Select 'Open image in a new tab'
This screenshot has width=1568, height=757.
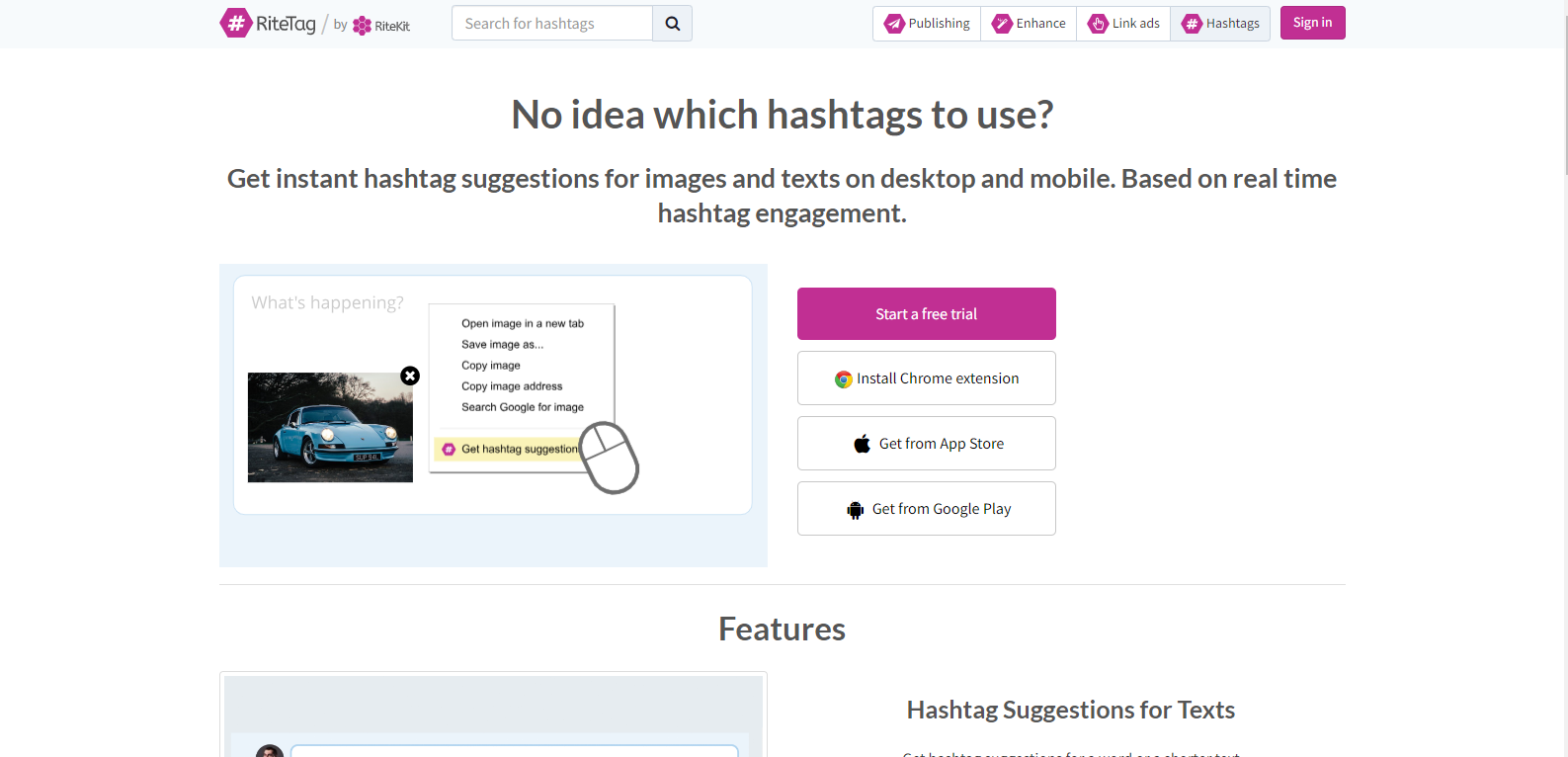click(x=523, y=323)
